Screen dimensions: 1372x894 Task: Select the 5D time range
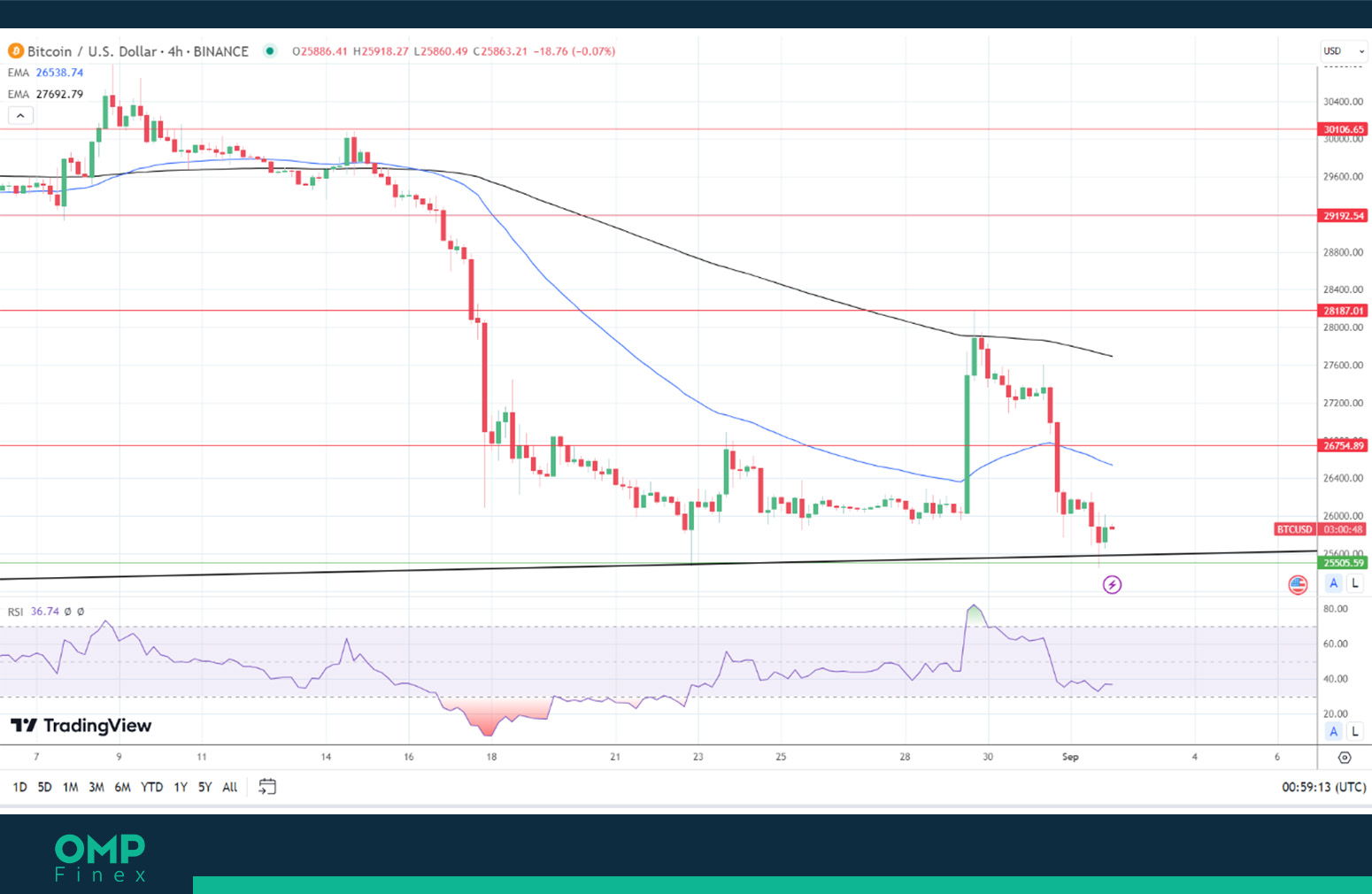(44, 787)
